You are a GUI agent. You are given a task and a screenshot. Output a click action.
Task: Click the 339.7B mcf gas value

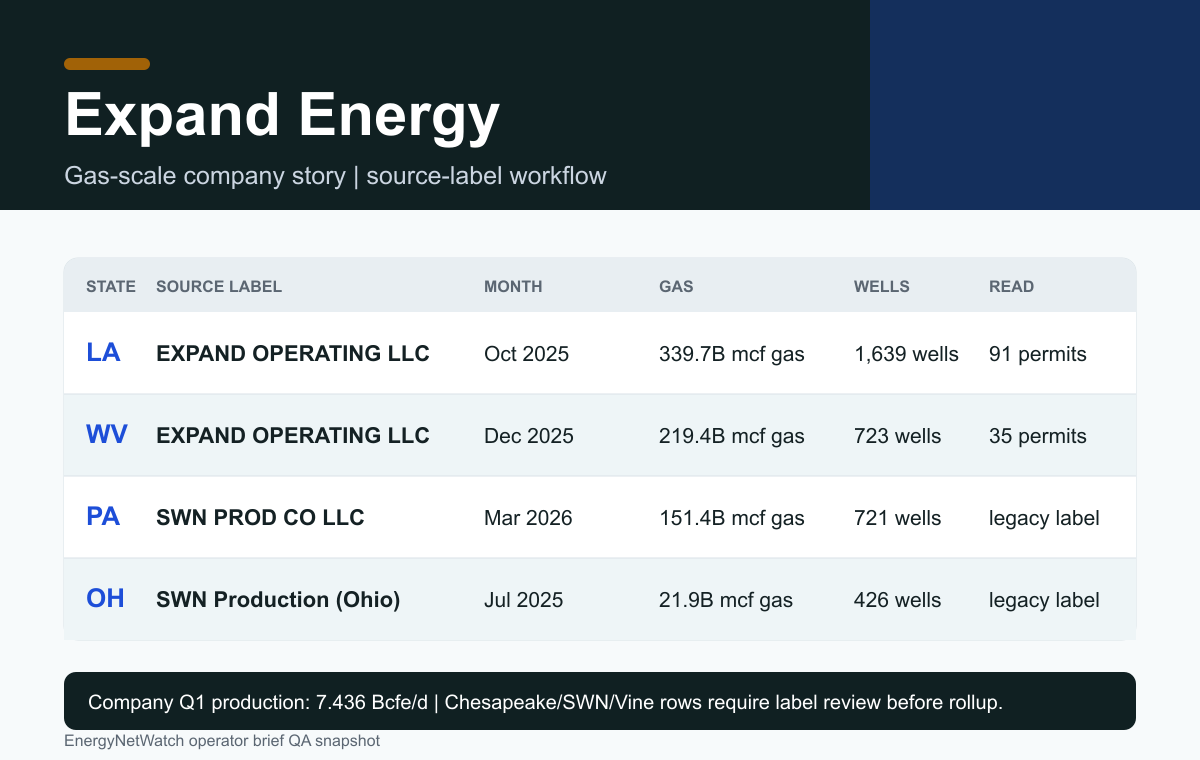[732, 354]
